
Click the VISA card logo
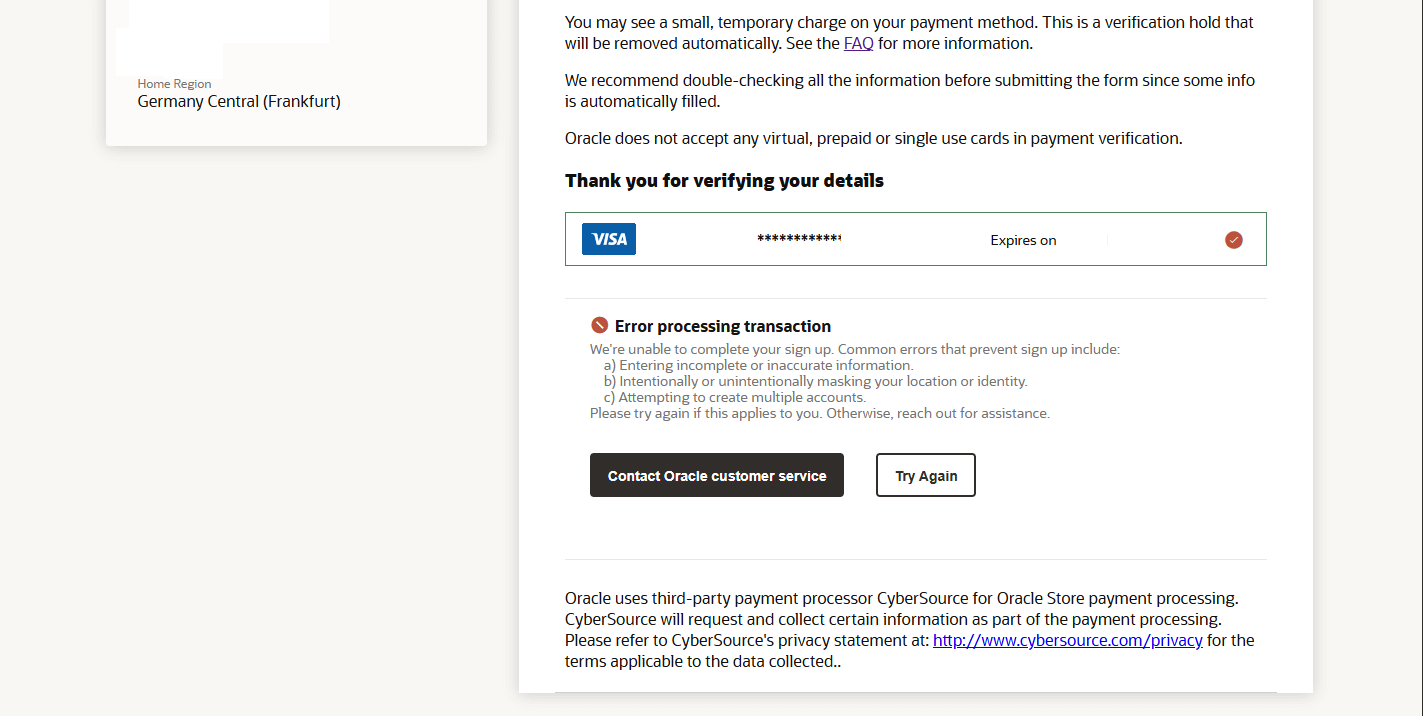coord(609,239)
